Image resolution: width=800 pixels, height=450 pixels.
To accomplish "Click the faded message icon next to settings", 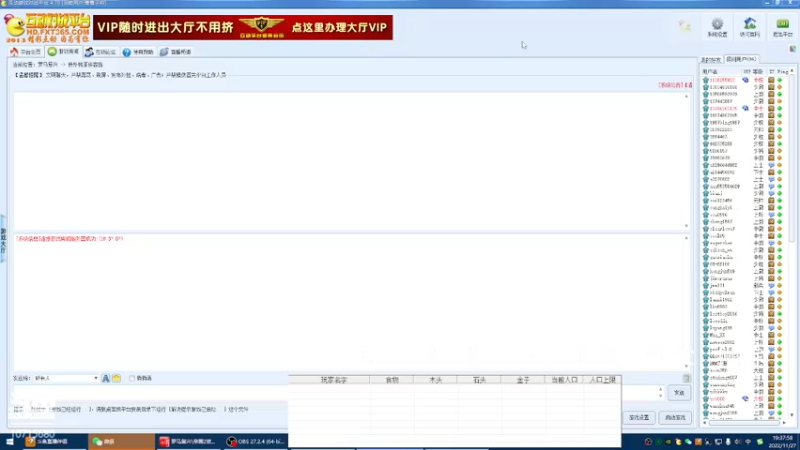I will click(685, 26).
